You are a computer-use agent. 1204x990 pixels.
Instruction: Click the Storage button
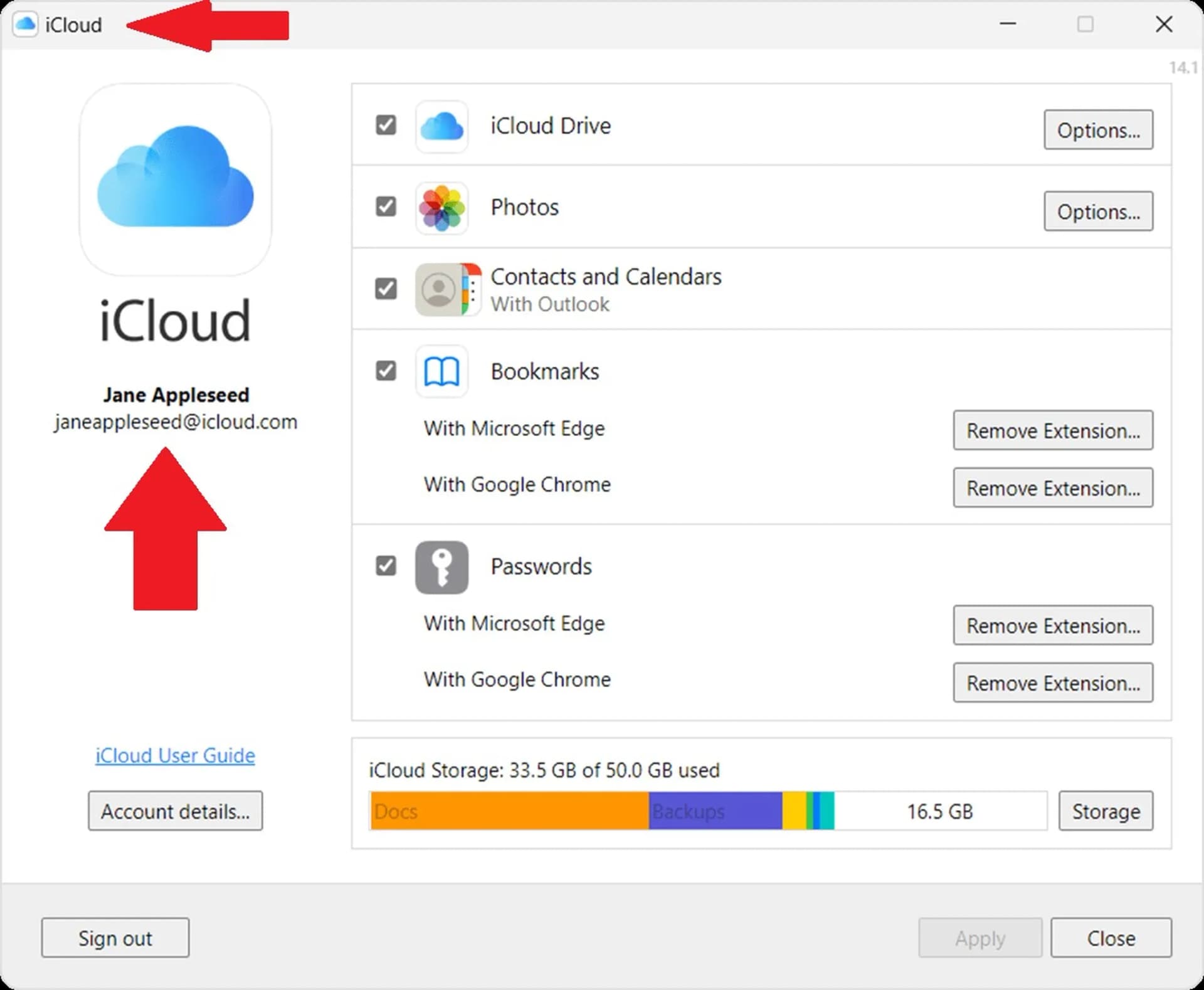point(1105,811)
